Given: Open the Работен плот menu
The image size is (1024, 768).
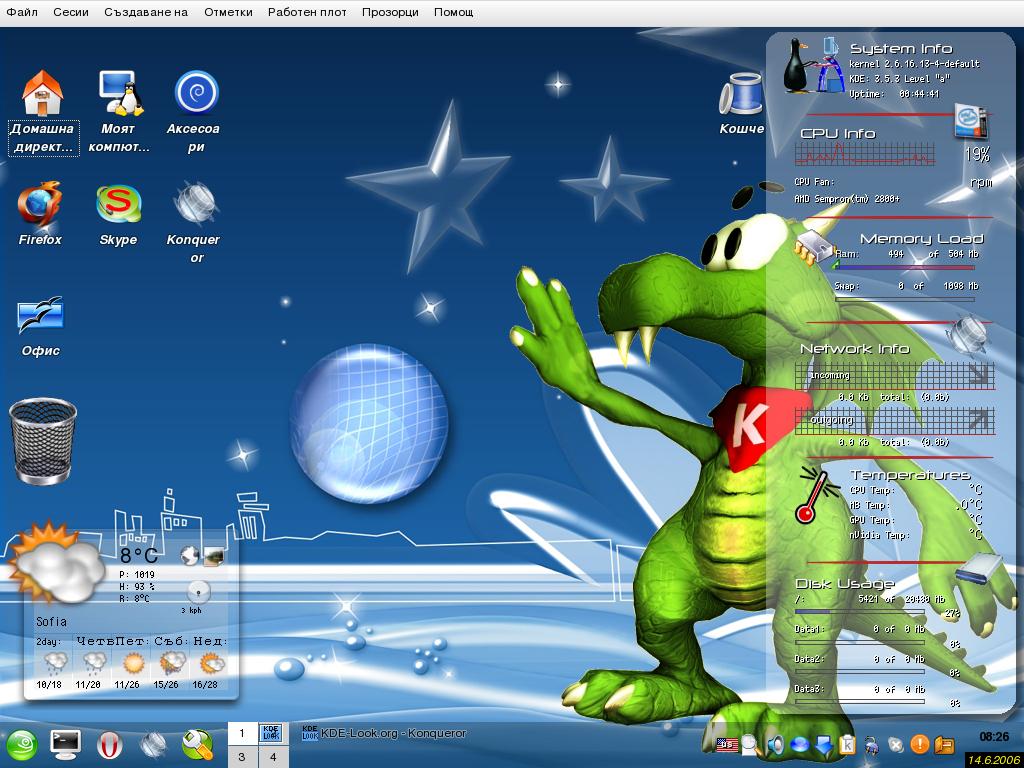Looking at the screenshot, I should [x=307, y=12].
